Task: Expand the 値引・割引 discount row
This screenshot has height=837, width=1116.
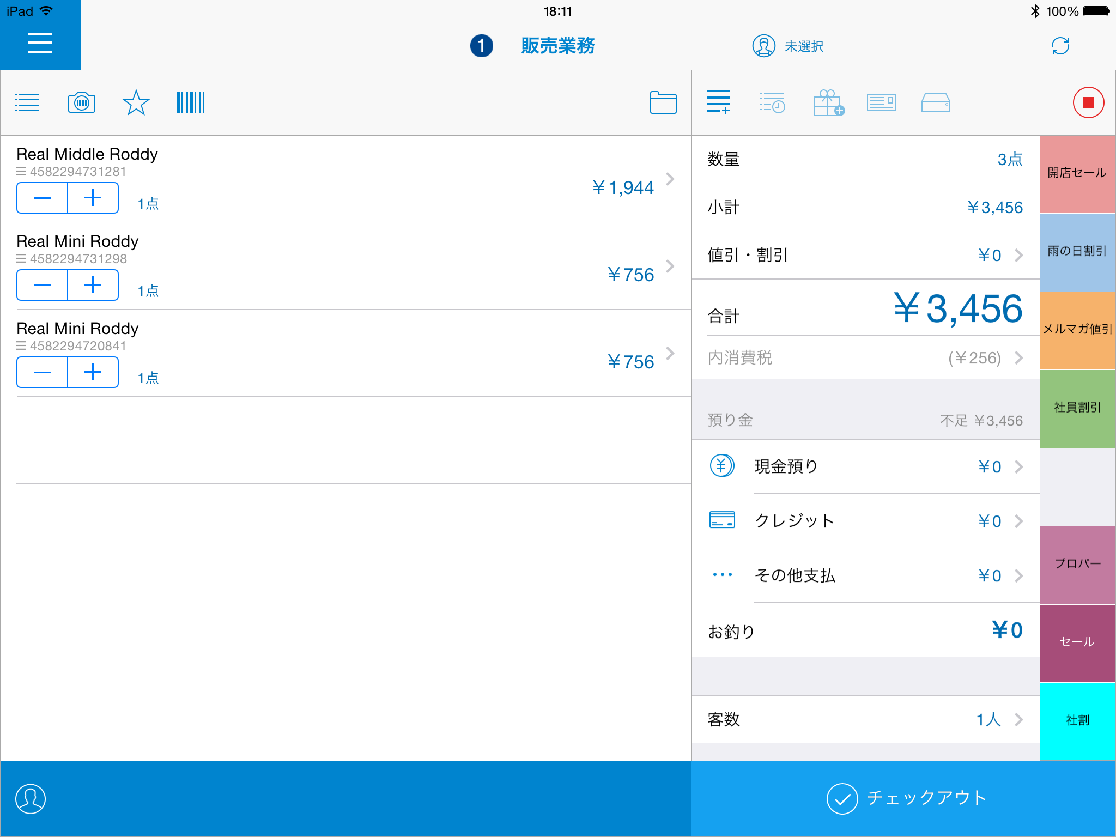Action: [866, 255]
